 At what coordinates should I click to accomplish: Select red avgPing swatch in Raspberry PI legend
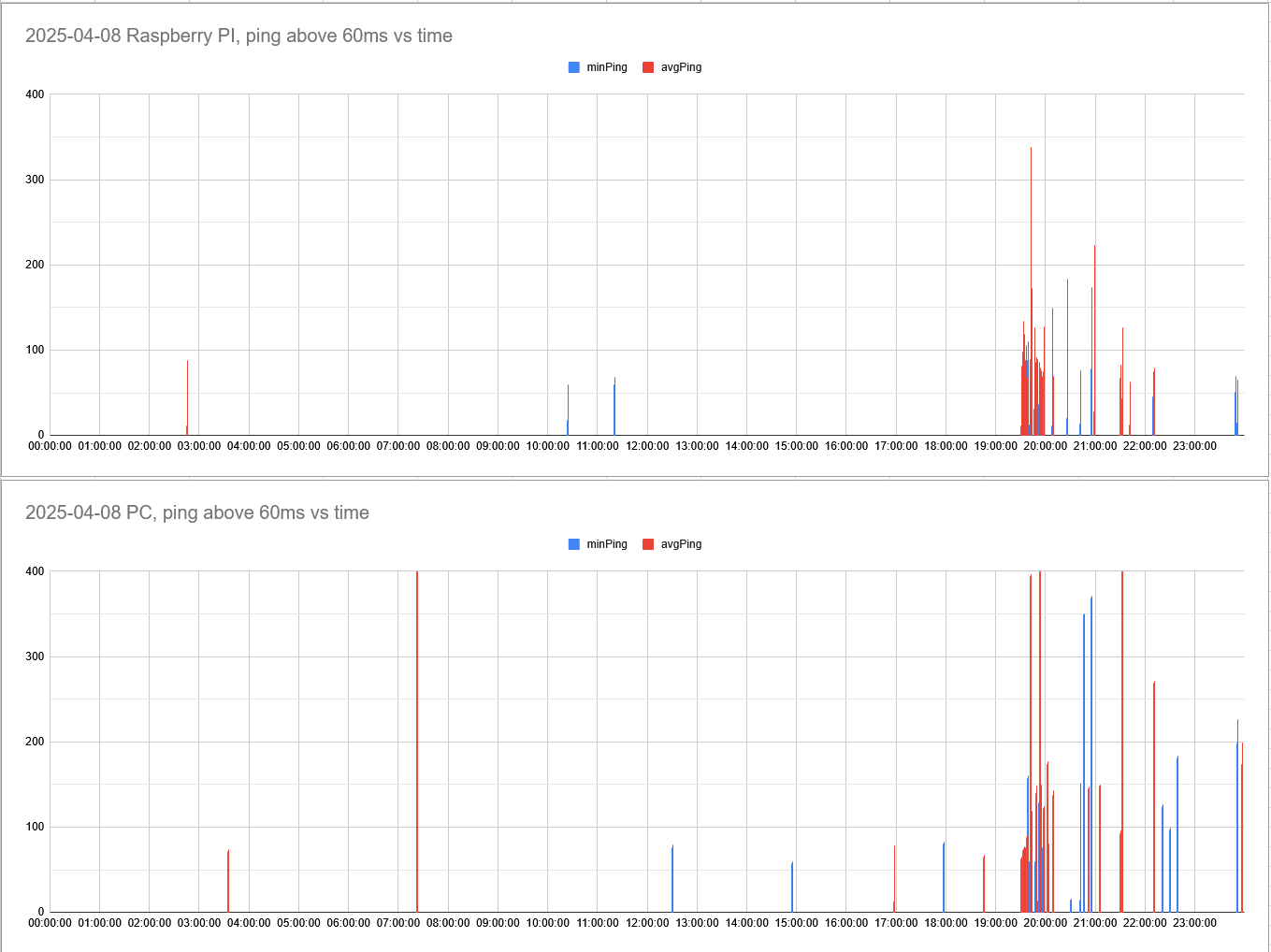coord(648,67)
